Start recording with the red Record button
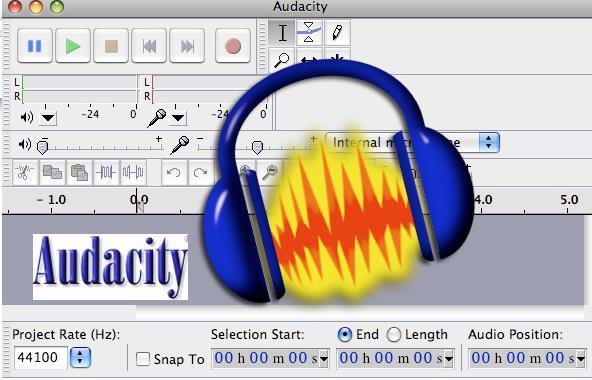 233,46
